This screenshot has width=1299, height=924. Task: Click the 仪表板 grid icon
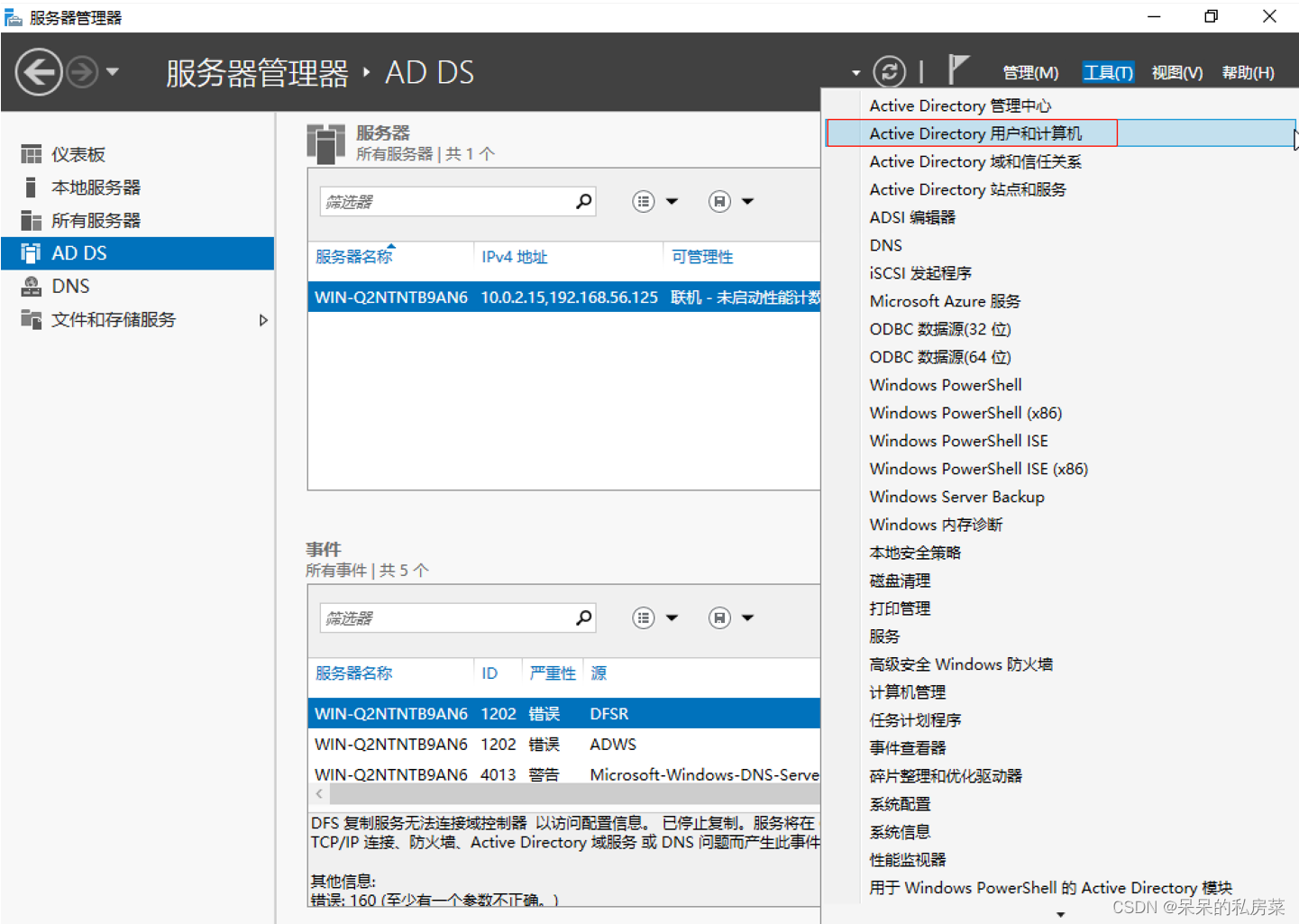32,154
